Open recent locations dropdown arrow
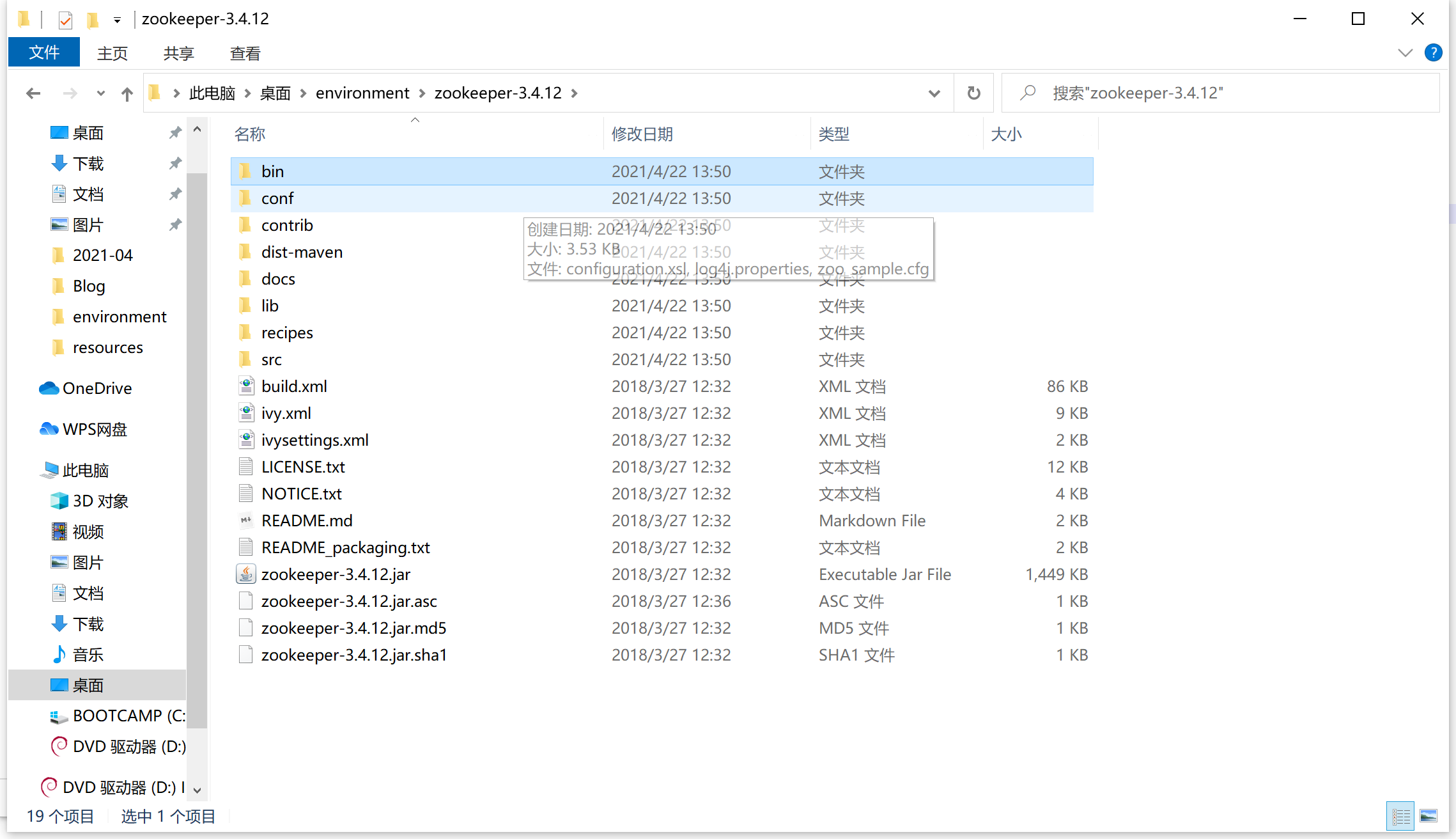The height and width of the screenshot is (839, 1456). [100, 93]
